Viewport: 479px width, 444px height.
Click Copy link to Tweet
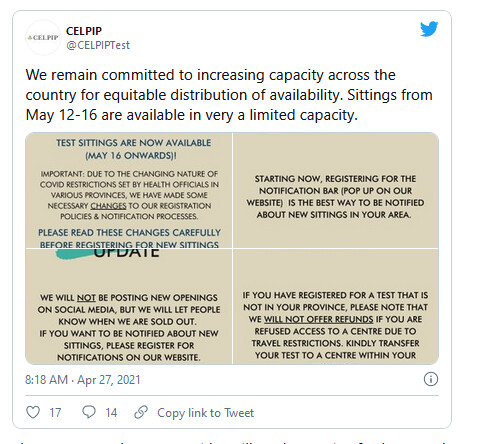pos(205,413)
